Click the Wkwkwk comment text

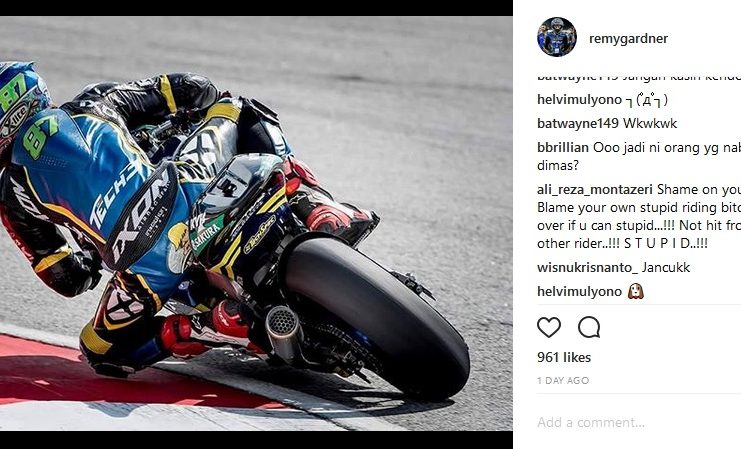pos(650,123)
